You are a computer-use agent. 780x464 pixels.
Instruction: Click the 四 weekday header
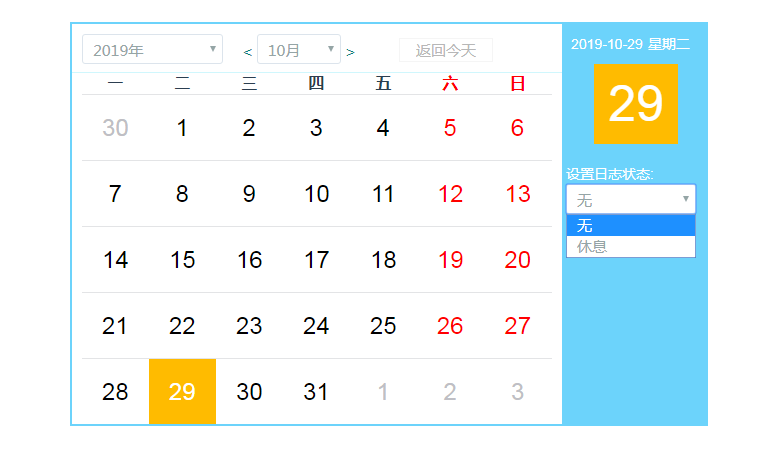(316, 83)
